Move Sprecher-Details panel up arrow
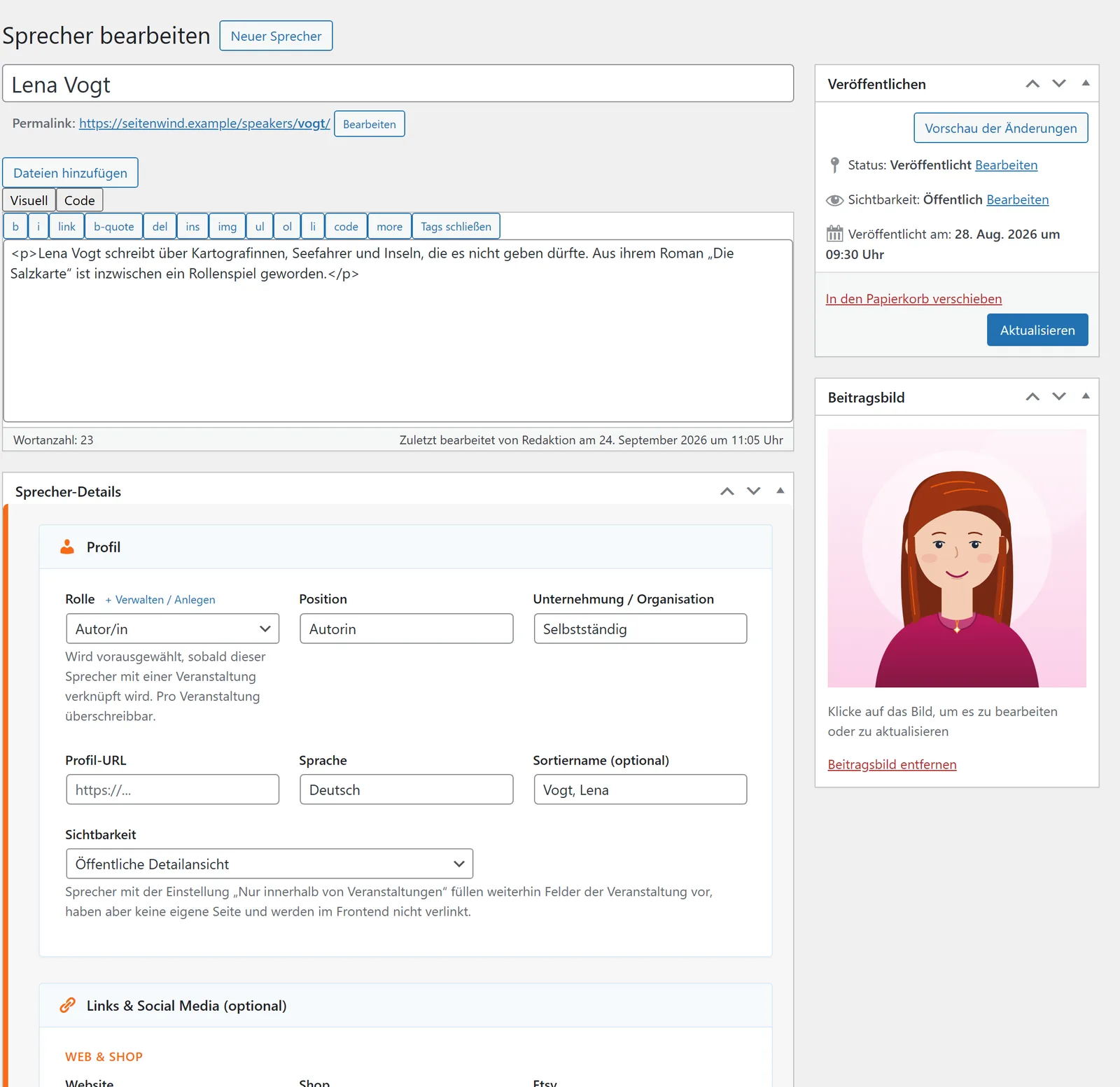This screenshot has height=1087, width=1120. [x=727, y=491]
